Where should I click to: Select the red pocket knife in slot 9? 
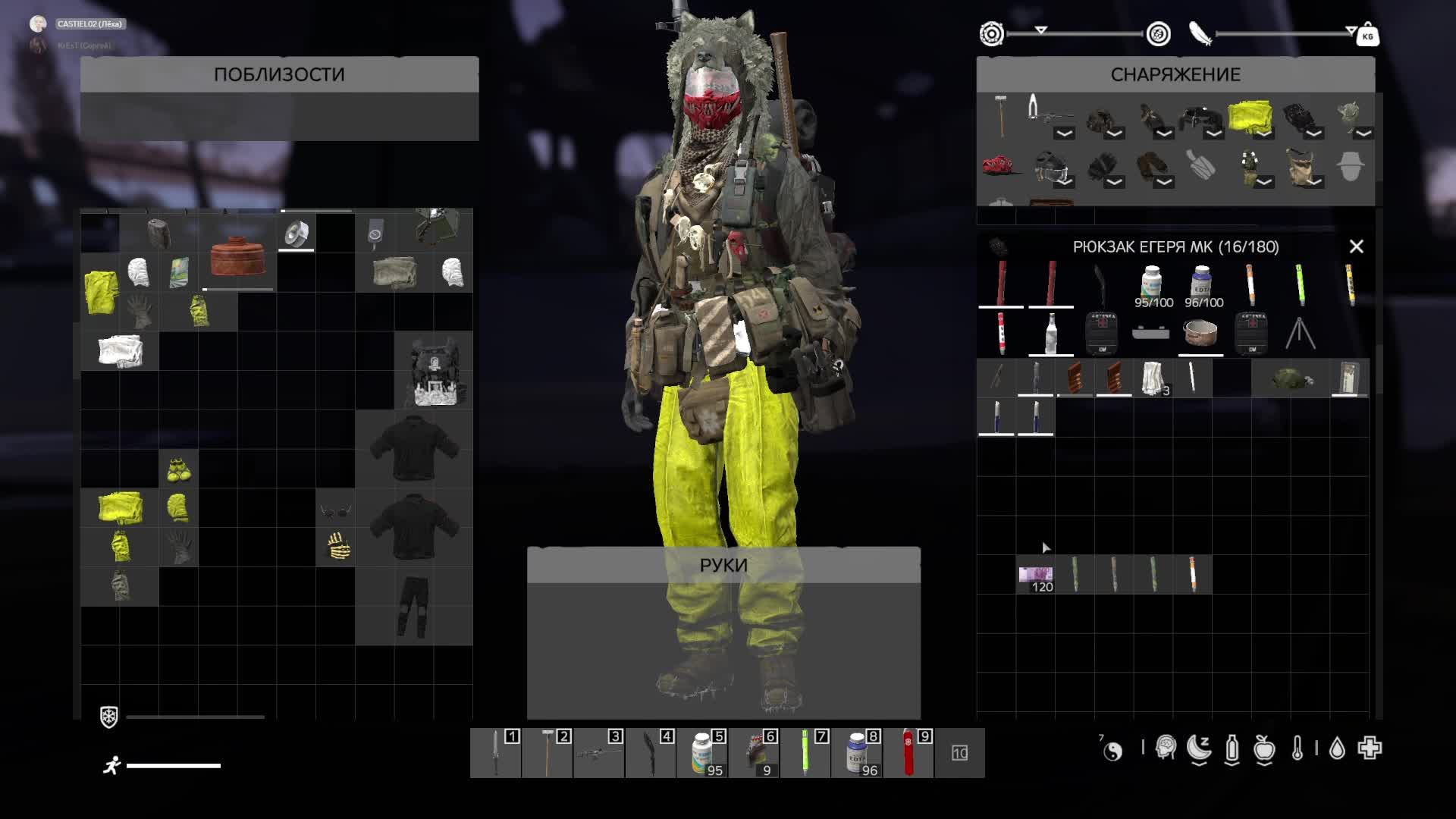(908, 755)
